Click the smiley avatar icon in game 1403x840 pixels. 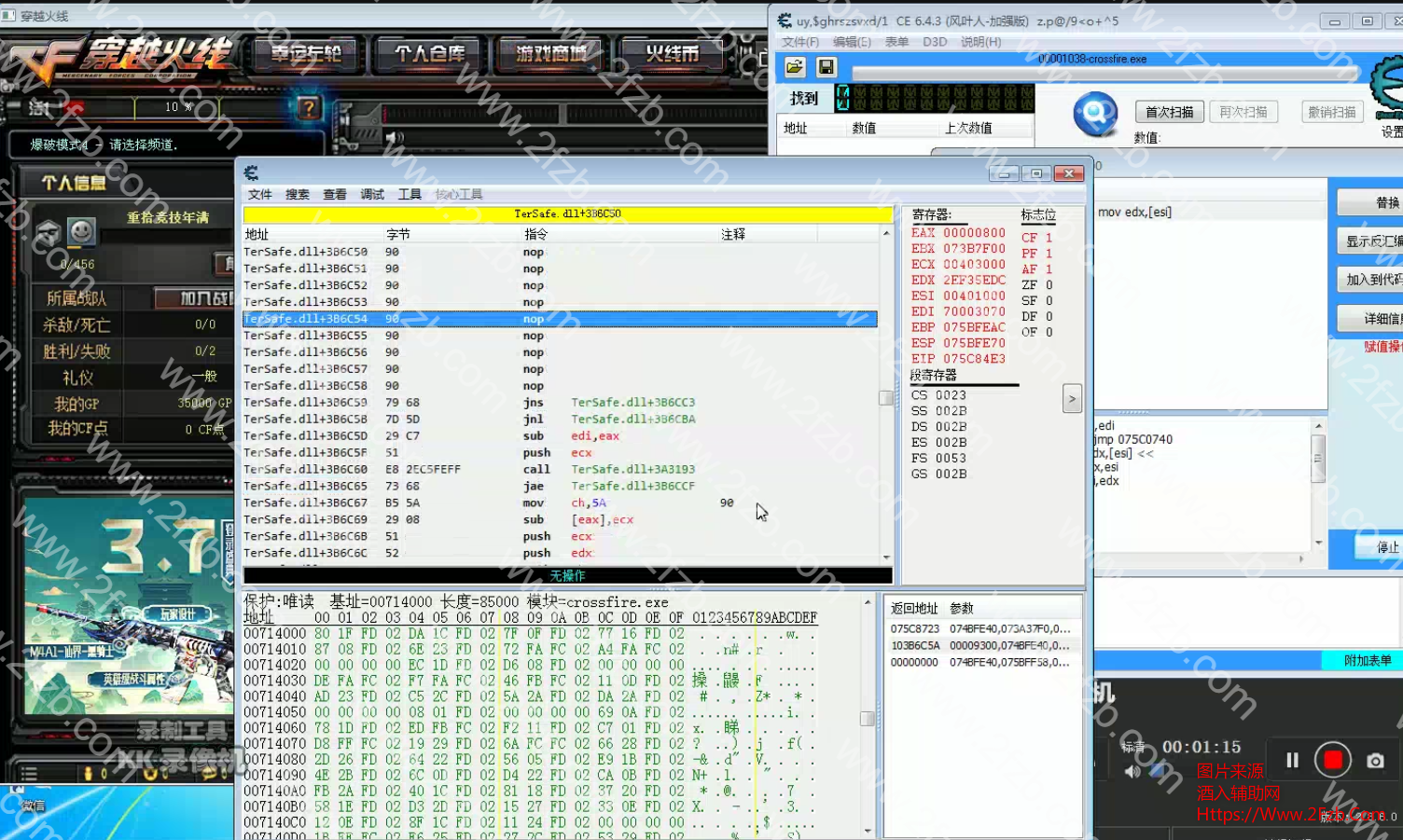tap(81, 230)
